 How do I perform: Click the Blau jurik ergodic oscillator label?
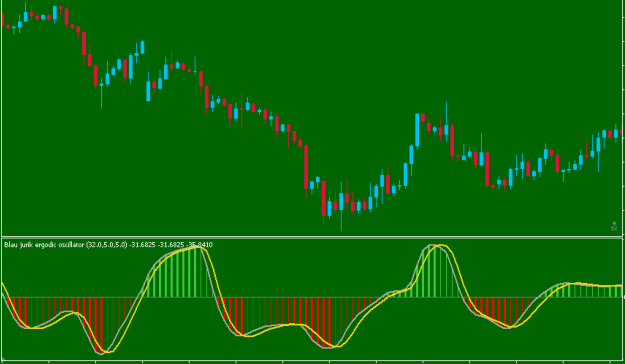108,244
